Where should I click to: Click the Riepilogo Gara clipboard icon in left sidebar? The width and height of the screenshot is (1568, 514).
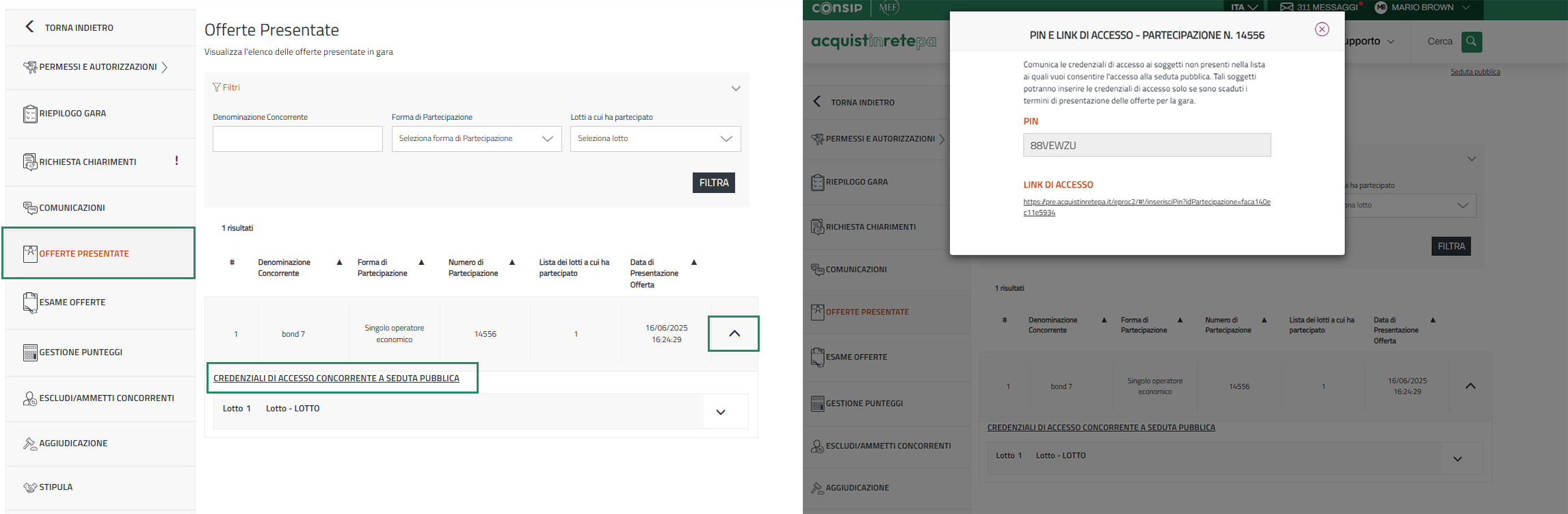[30, 114]
